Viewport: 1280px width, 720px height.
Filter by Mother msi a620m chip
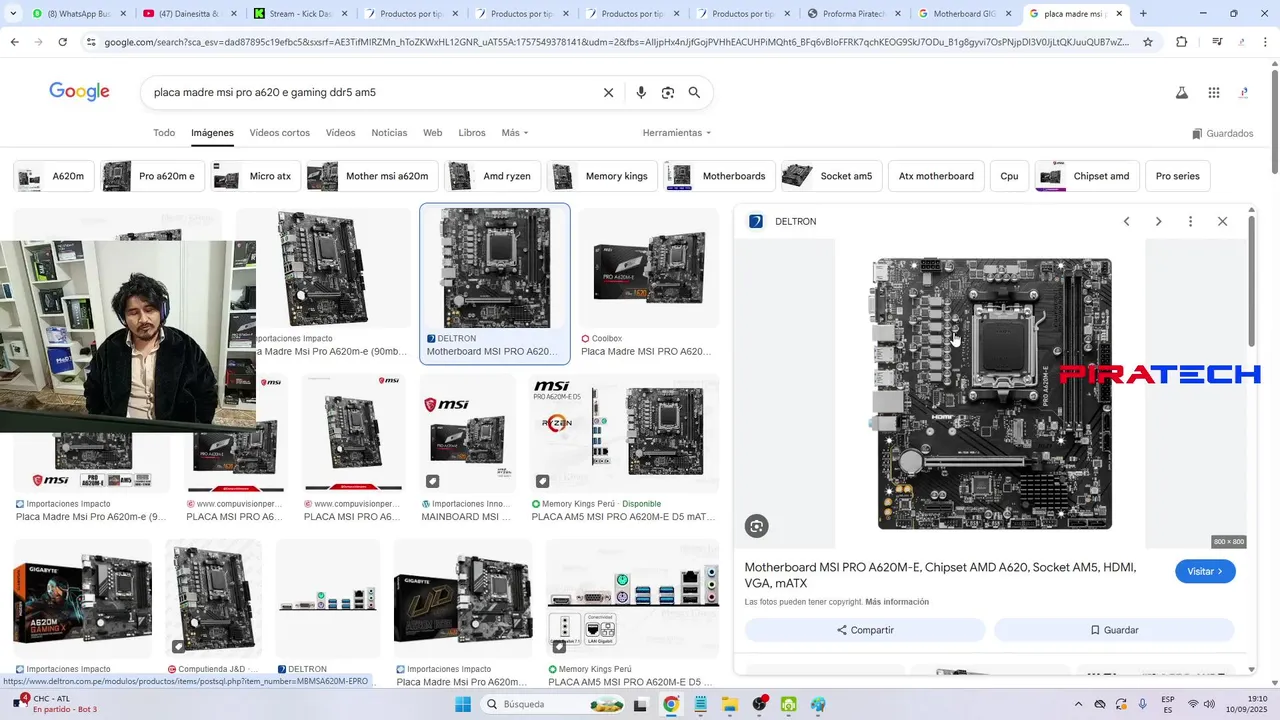pos(372,176)
